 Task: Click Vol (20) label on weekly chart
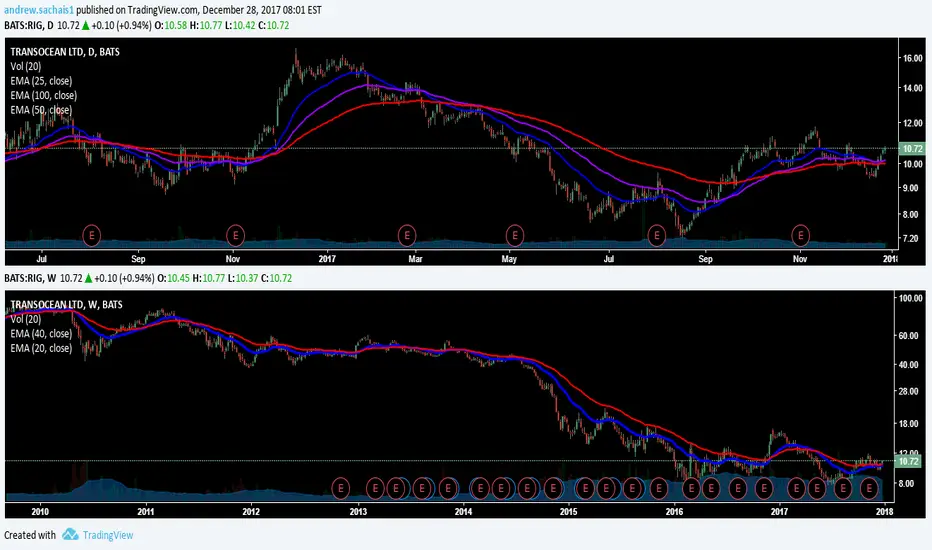[x=26, y=319]
